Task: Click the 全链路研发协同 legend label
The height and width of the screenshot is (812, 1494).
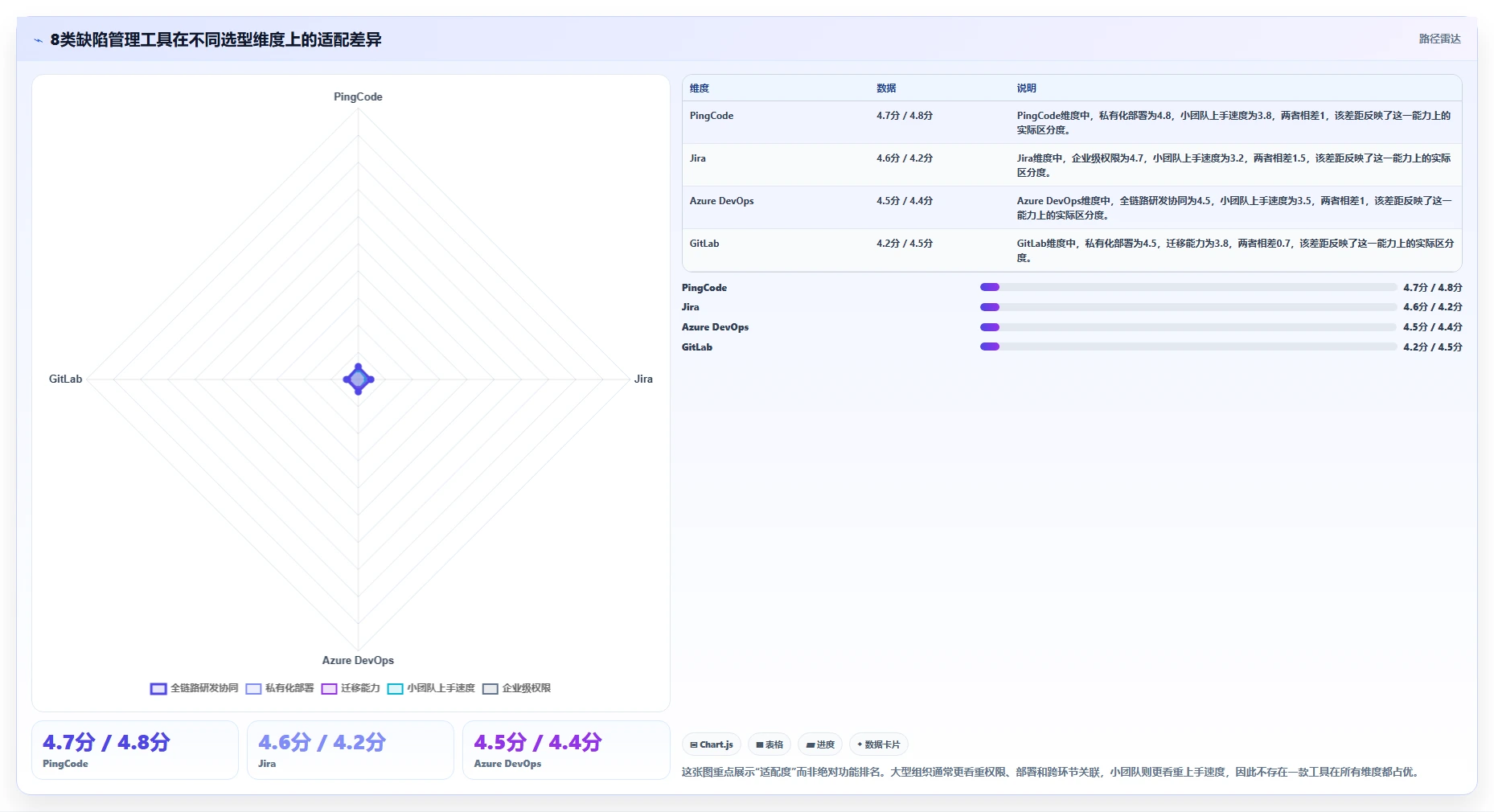Action: pos(204,688)
